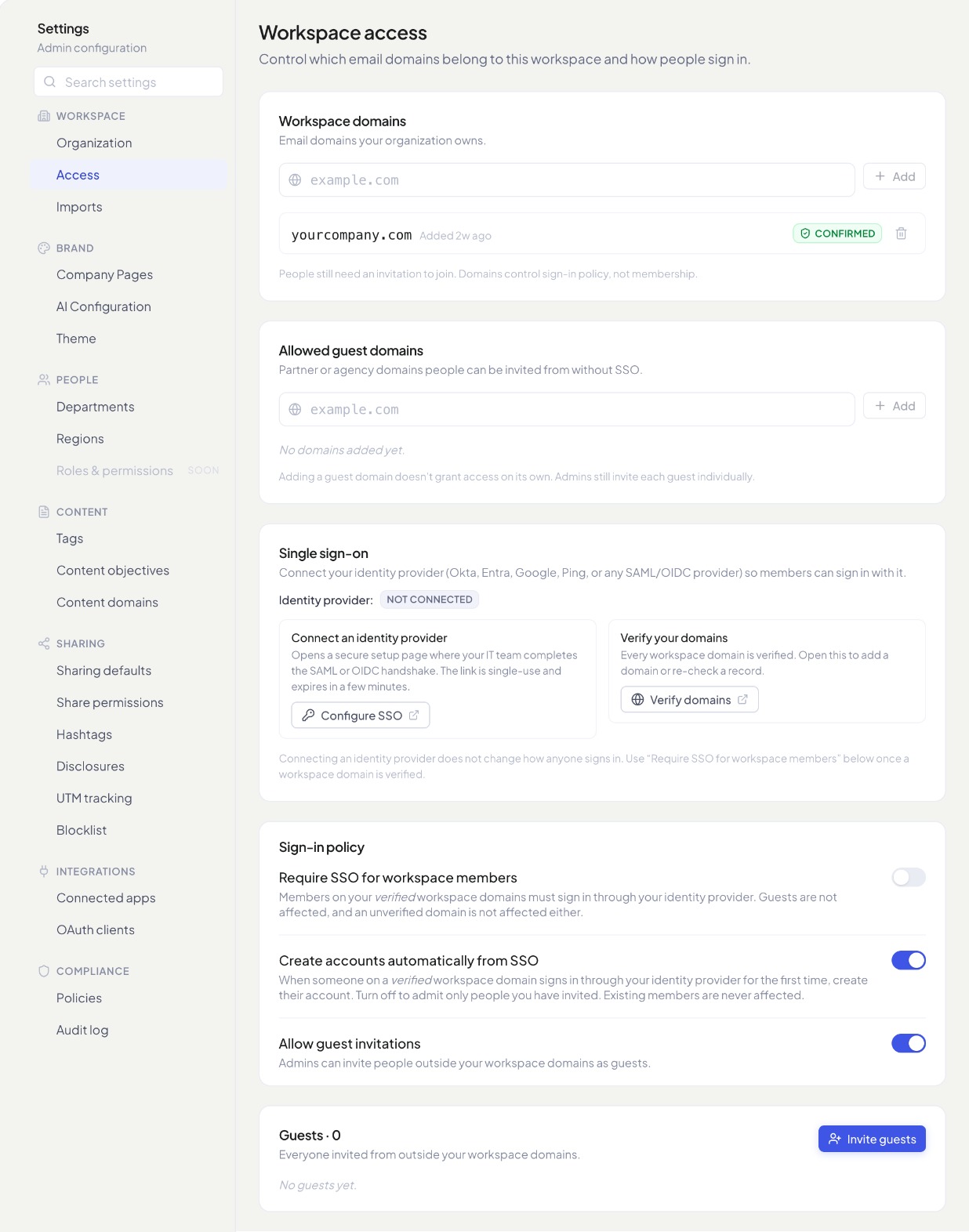This screenshot has height=1232, width=969.
Task: Open Company Pages settings
Action: coord(129,275)
